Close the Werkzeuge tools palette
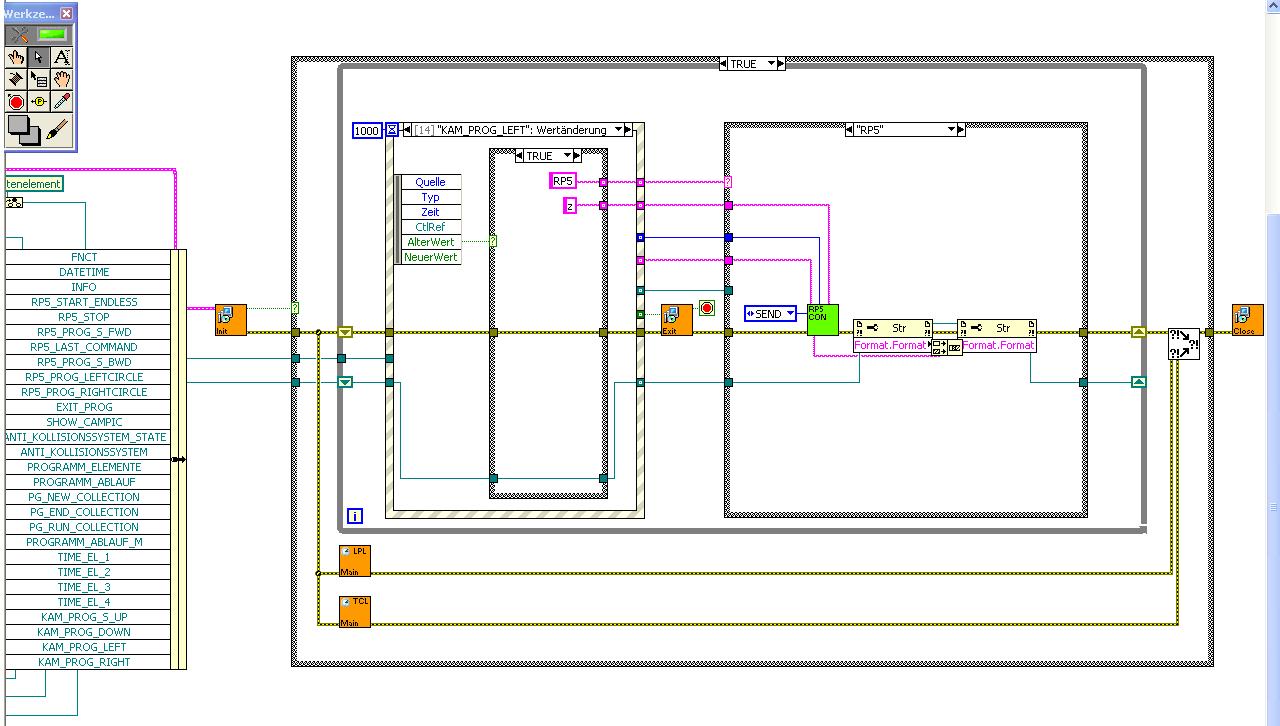 (66, 13)
